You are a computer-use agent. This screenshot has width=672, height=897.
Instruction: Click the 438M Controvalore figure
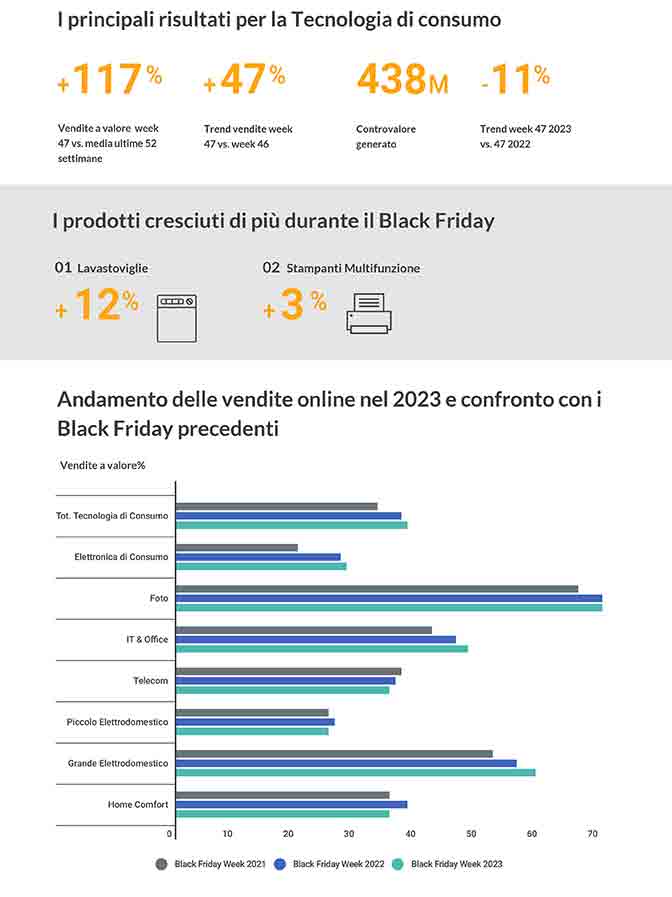coord(402,81)
